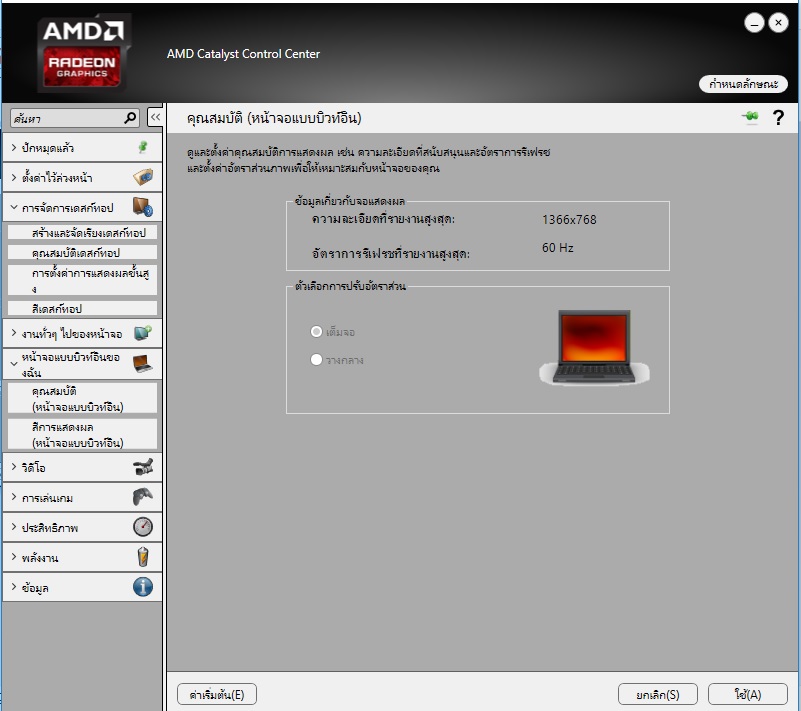The height and width of the screenshot is (711, 801).
Task: Expand the การเล่นเกม section
Action: 14,496
